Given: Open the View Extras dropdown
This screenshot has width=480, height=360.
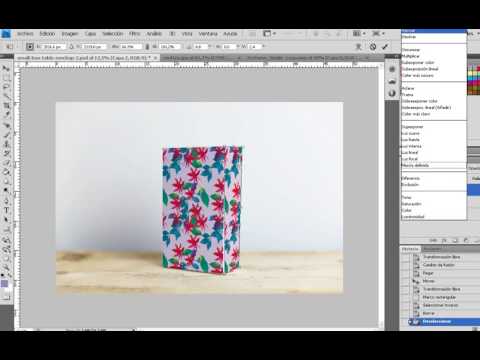Looking at the screenshot, I should pyautogui.click(x=269, y=34).
